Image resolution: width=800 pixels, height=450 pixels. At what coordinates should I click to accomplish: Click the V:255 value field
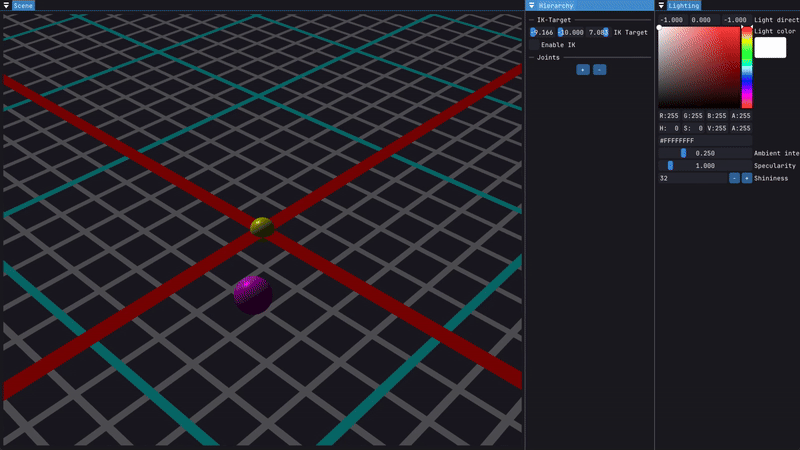coord(717,129)
